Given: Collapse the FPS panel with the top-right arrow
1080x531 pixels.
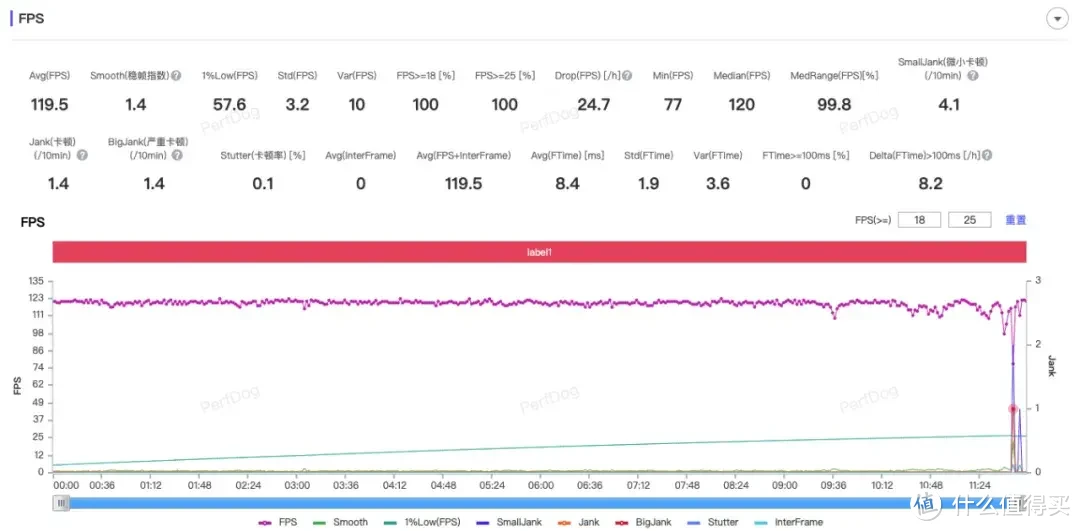Looking at the screenshot, I should coord(1054,19).
